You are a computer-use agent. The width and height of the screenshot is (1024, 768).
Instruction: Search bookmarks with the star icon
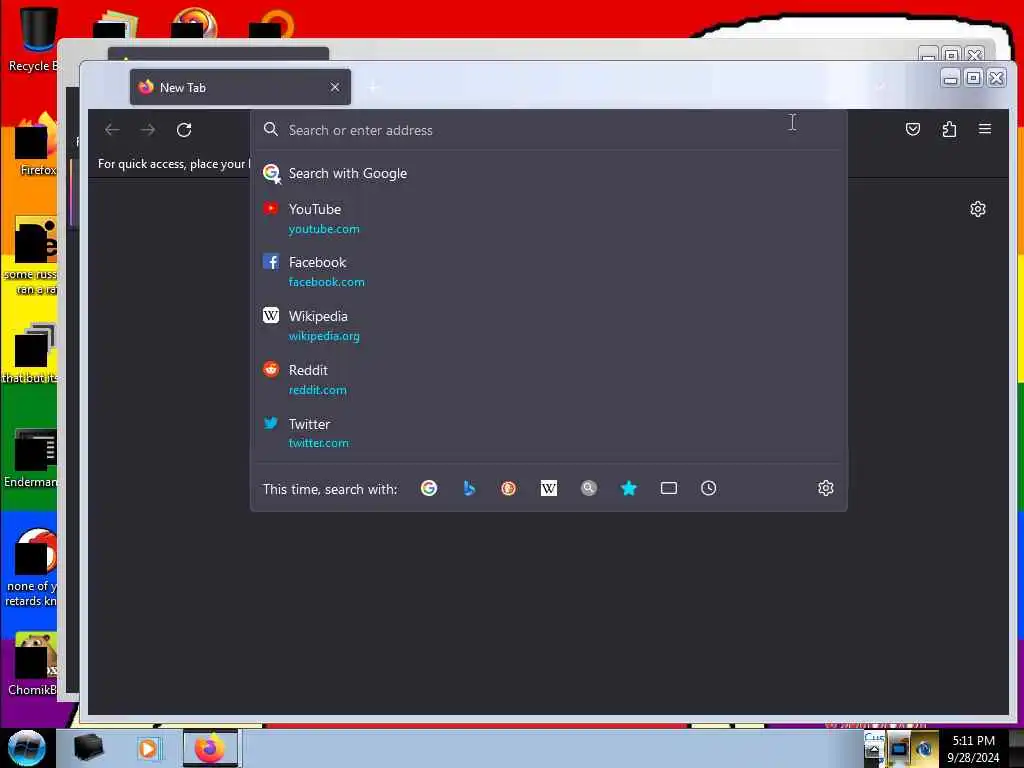pos(628,488)
